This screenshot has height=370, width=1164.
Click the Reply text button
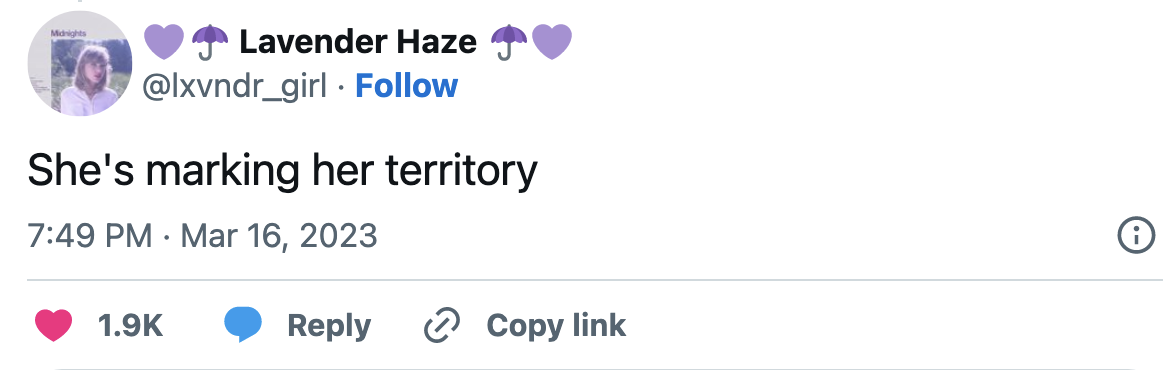(329, 325)
